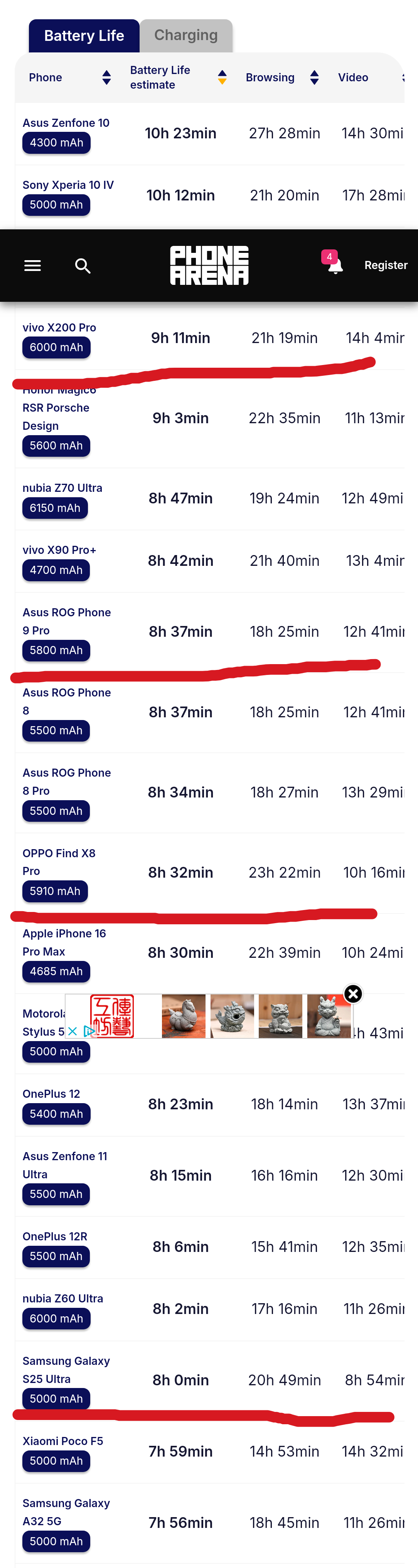Viewport: 418px width, 1568px height.
Task: Sort by Browsing column arrows
Action: [314, 77]
